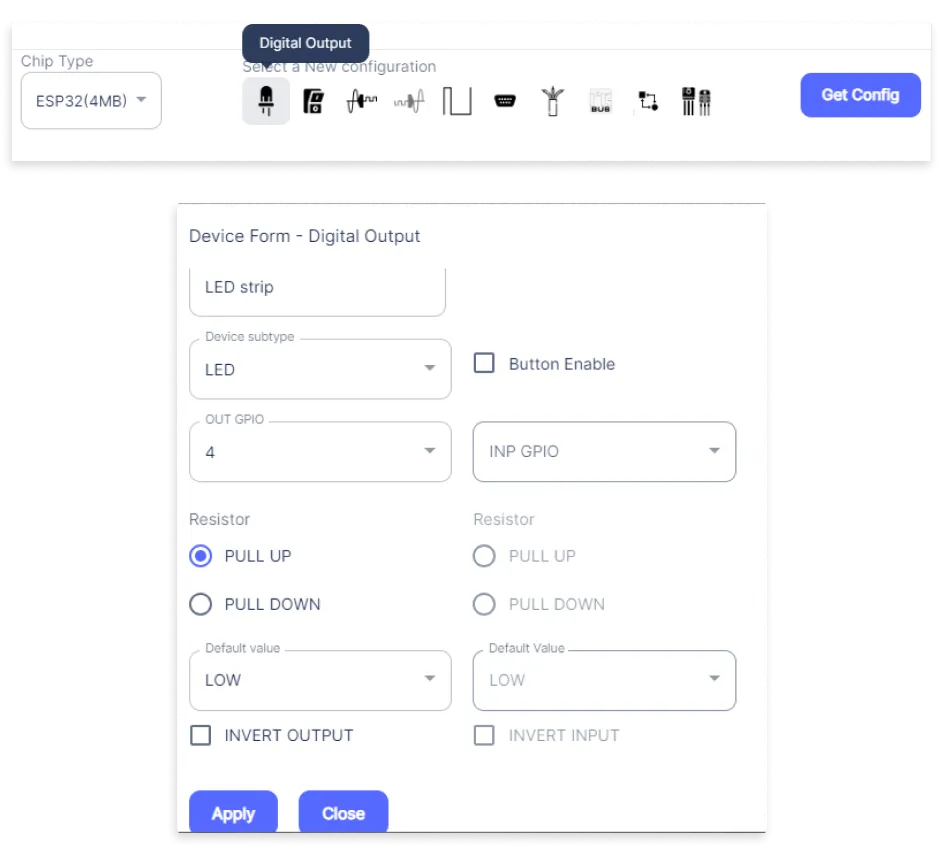Click the Get Config button

[x=860, y=95]
